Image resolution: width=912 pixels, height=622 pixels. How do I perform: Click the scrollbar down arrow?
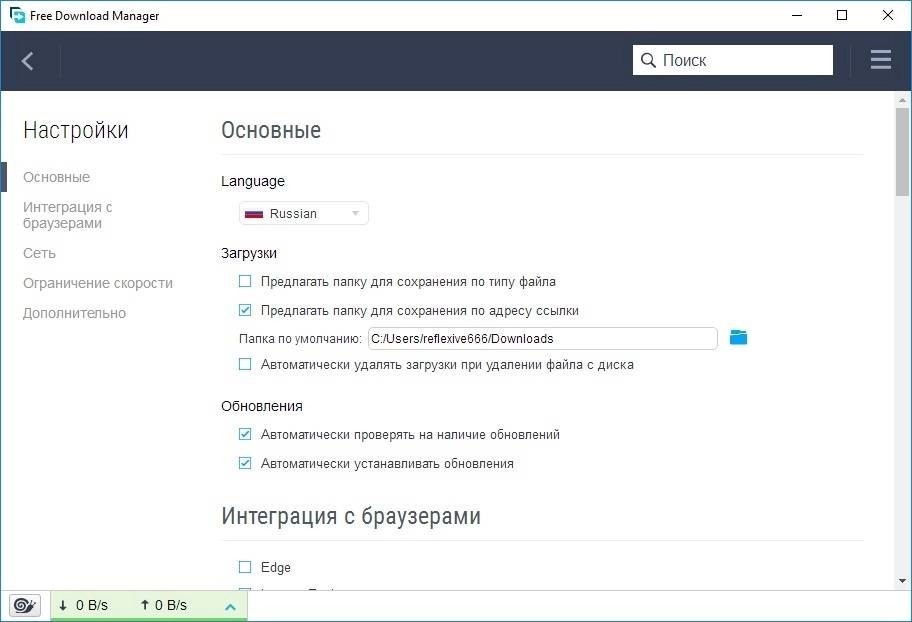pos(902,580)
